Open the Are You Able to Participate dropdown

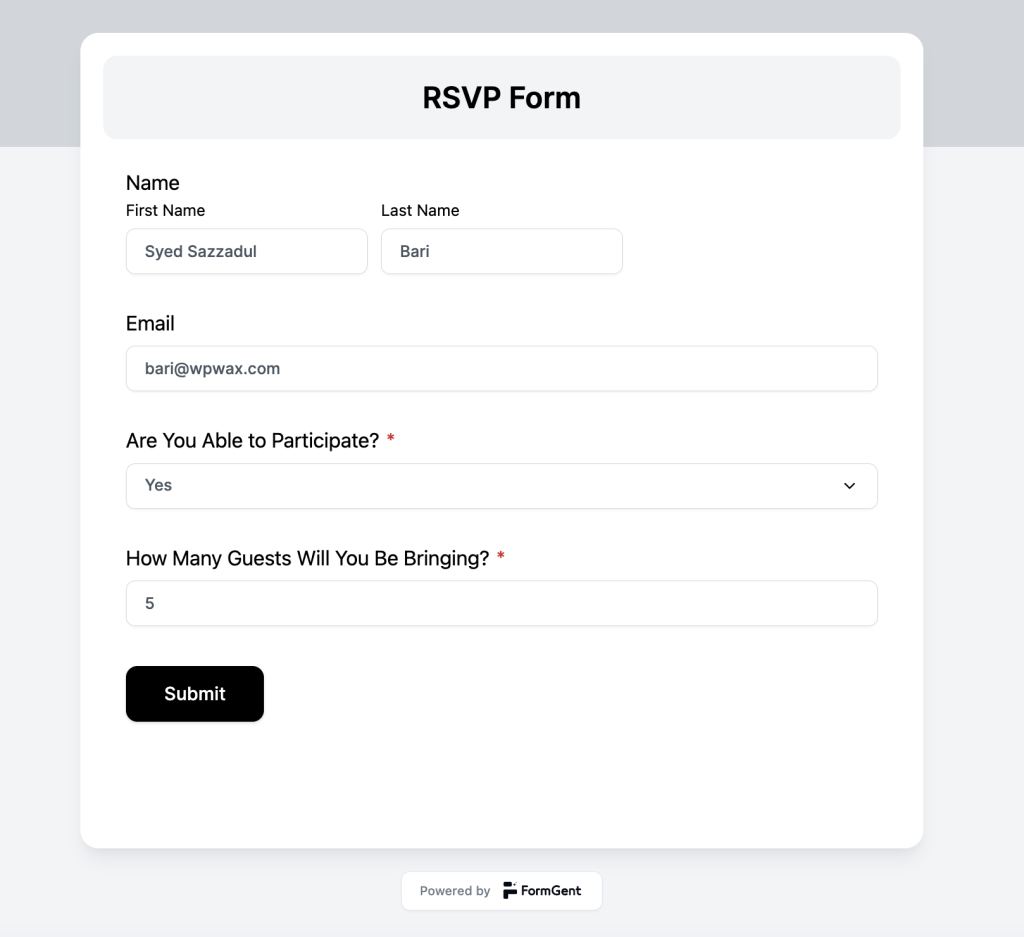coord(502,486)
